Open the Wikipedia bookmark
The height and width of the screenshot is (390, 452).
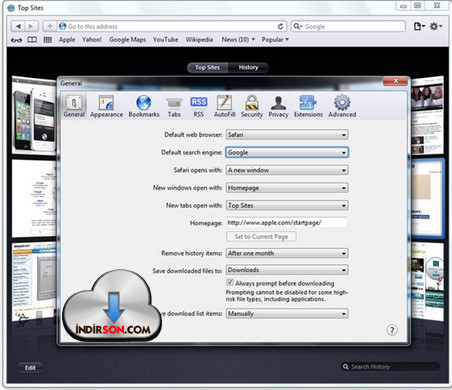pos(199,40)
